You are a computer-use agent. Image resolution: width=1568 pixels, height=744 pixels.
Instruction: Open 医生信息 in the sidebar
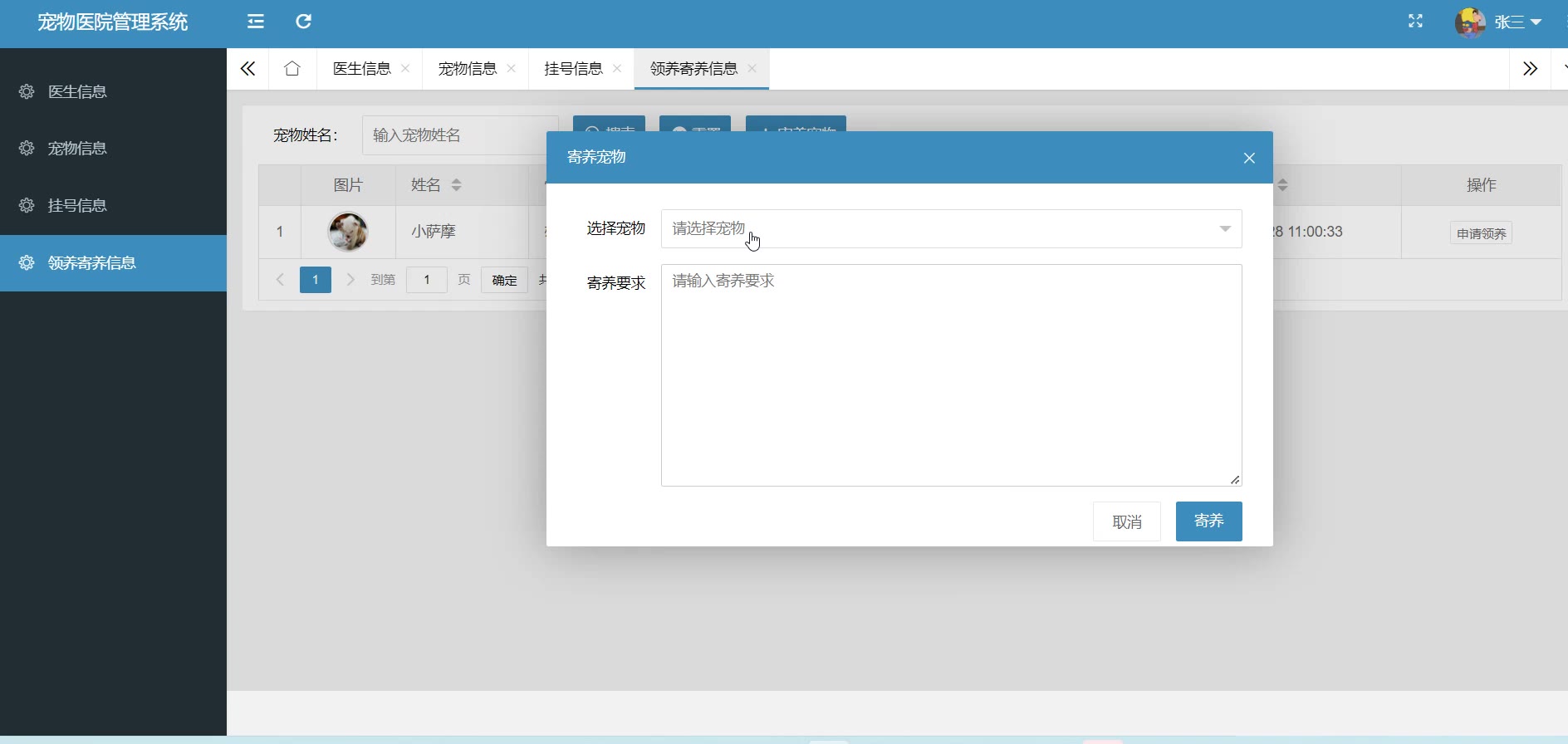click(77, 92)
